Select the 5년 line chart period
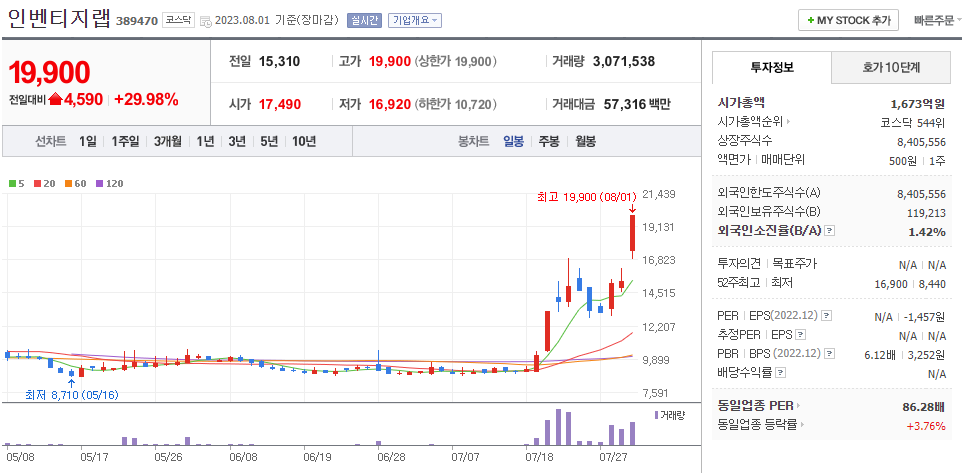971x473 pixels. [x=269, y=141]
